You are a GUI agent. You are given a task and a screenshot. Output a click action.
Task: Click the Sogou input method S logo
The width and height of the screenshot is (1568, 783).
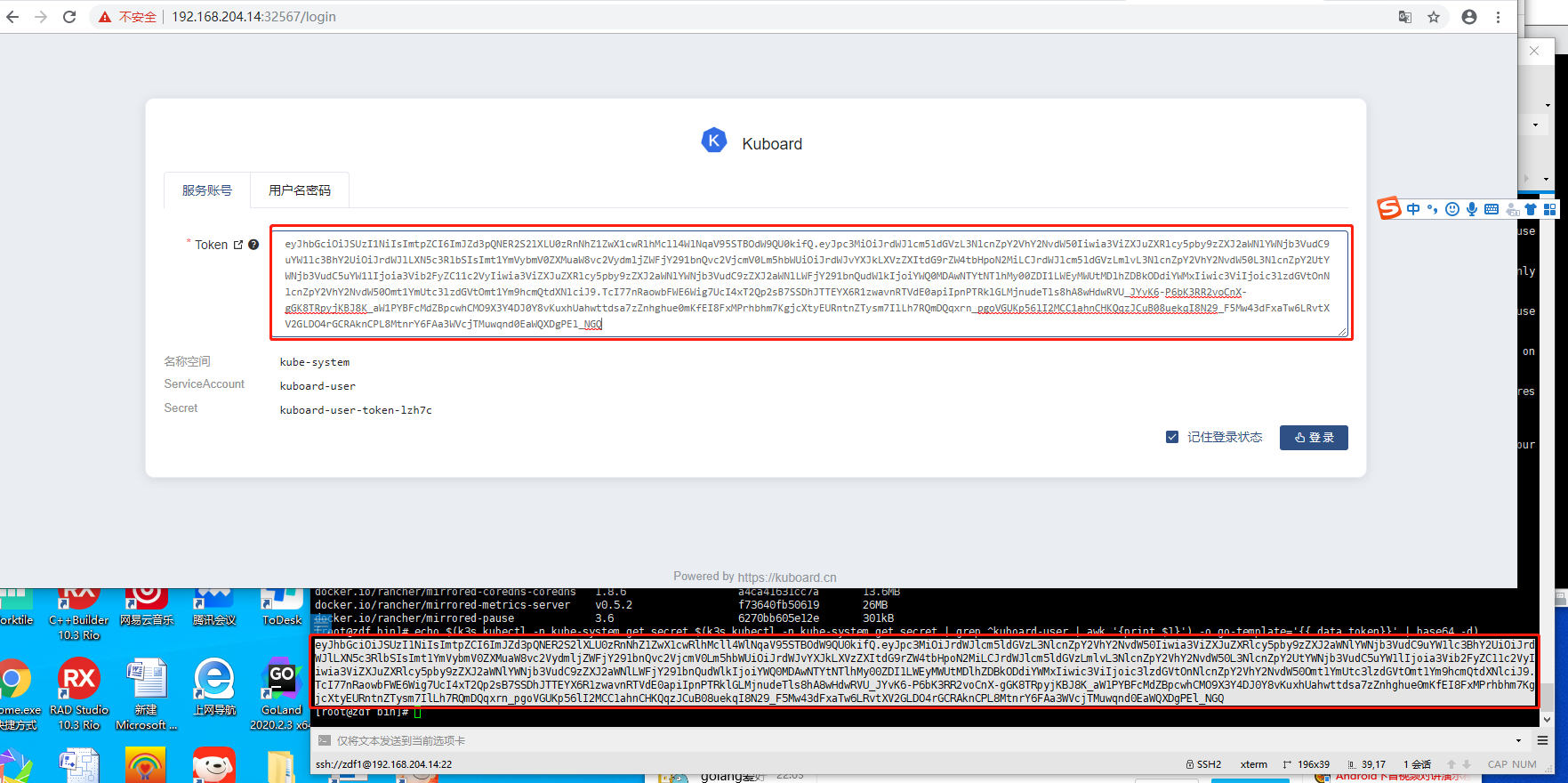[1389, 208]
